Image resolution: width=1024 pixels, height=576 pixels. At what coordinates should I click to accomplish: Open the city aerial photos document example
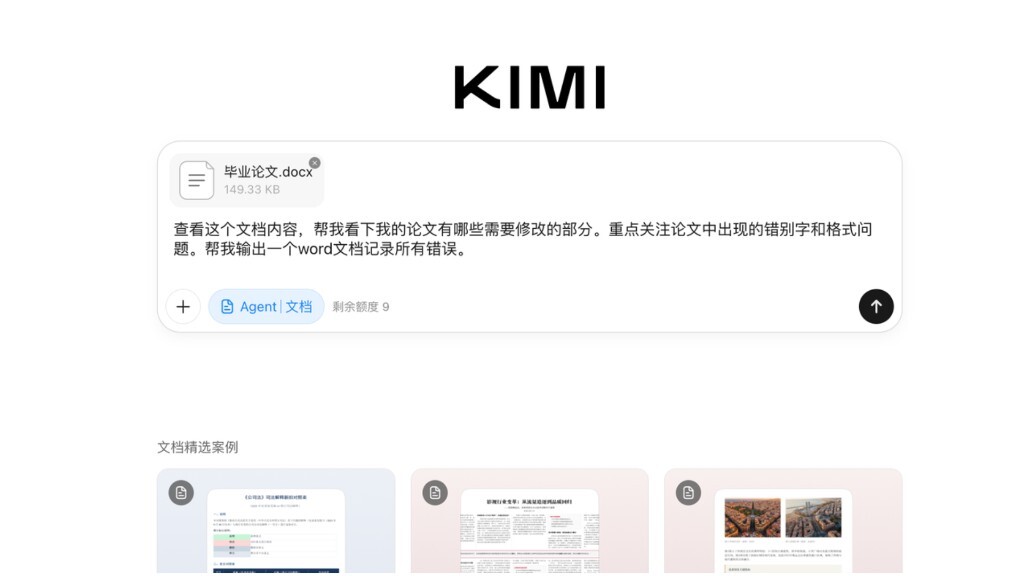pos(783,532)
